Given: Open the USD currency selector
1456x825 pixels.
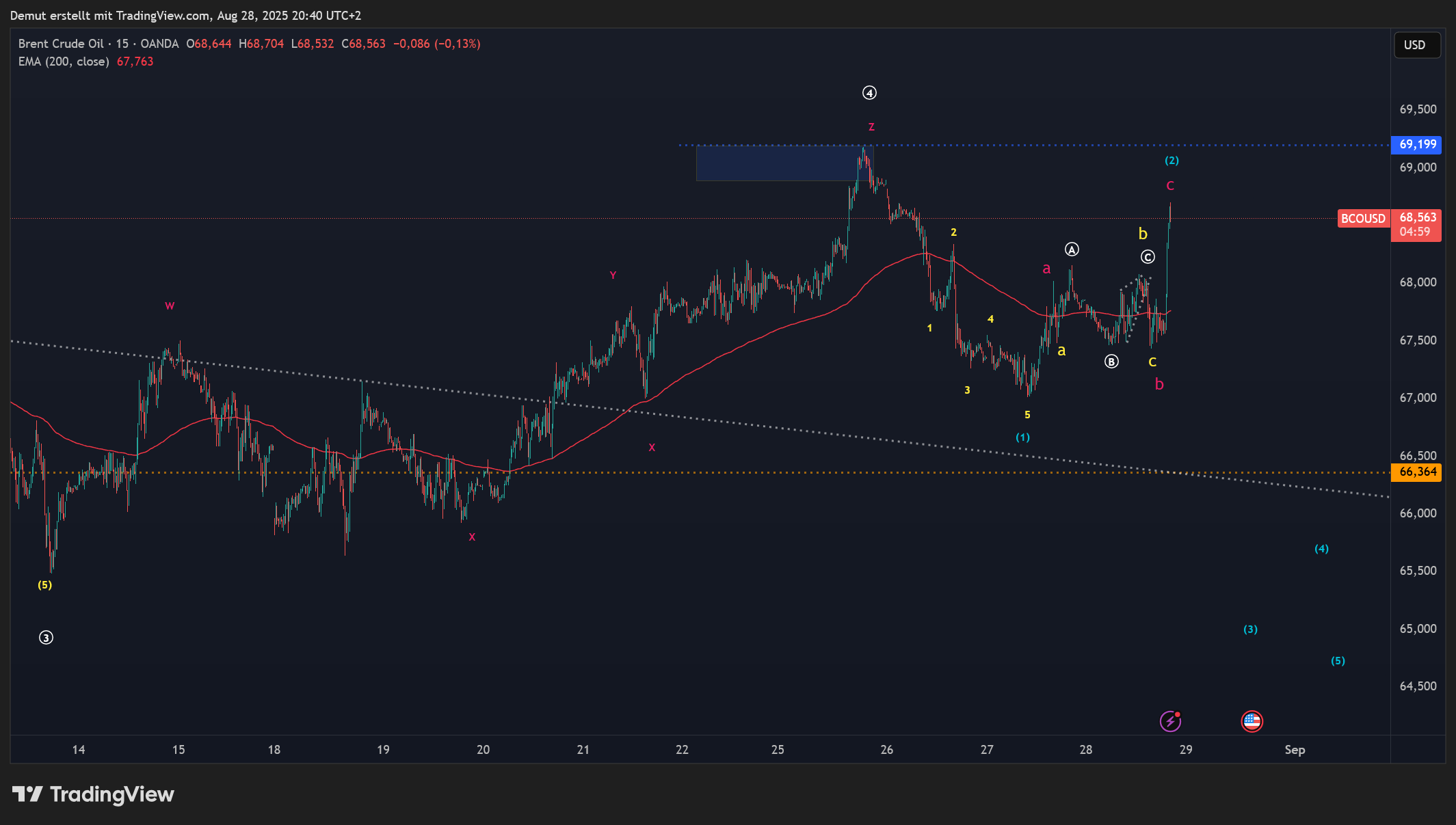Looking at the screenshot, I should [x=1416, y=45].
